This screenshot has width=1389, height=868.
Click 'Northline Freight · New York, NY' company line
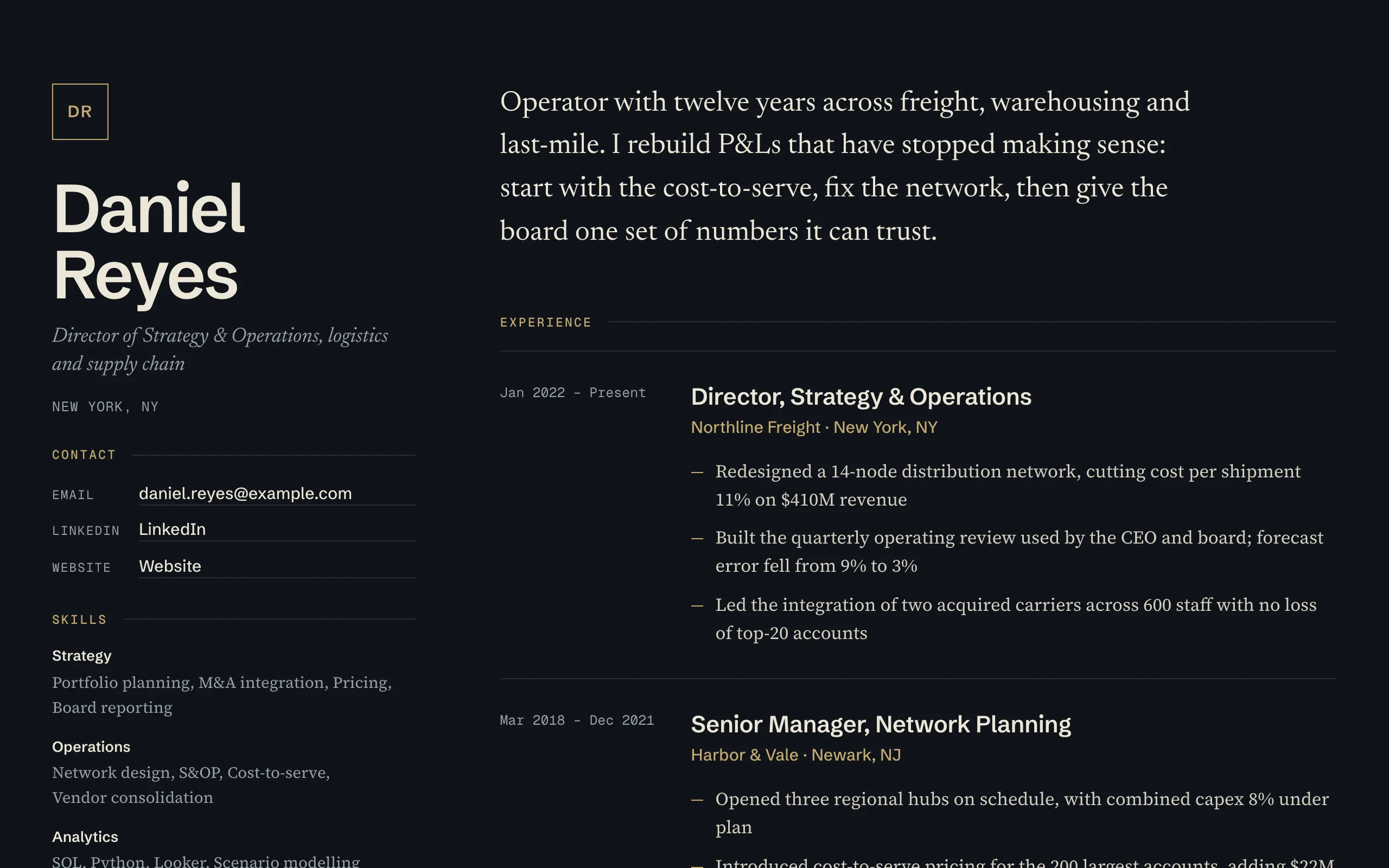point(814,427)
